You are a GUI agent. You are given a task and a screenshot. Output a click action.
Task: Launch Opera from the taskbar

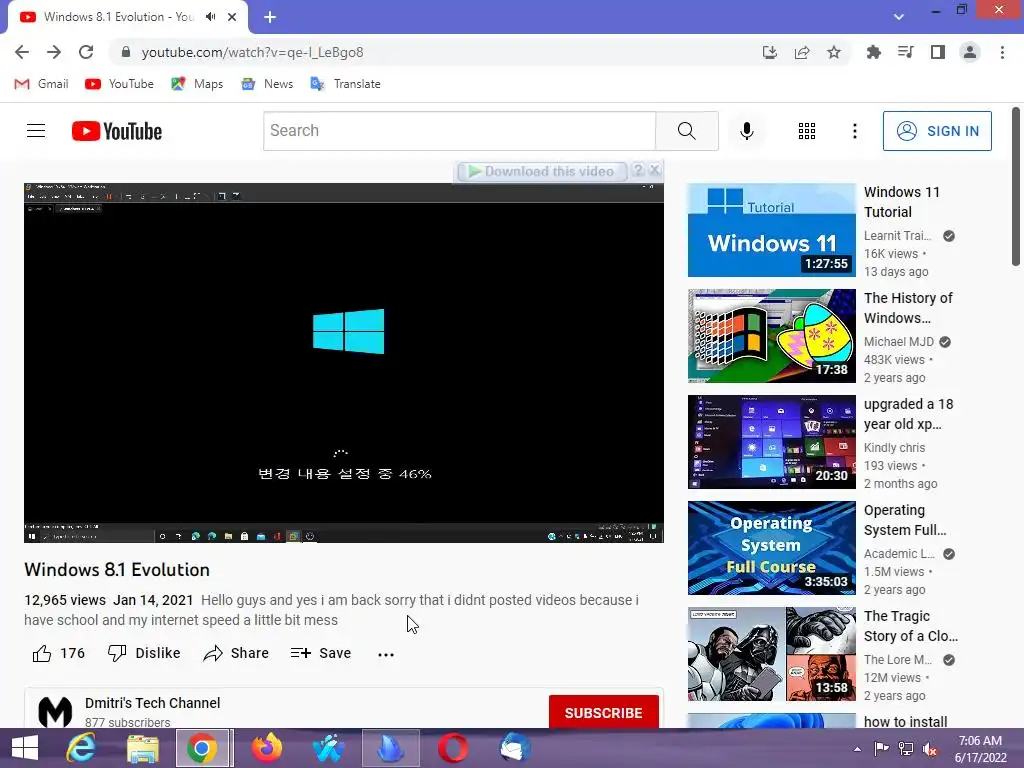[x=453, y=748]
